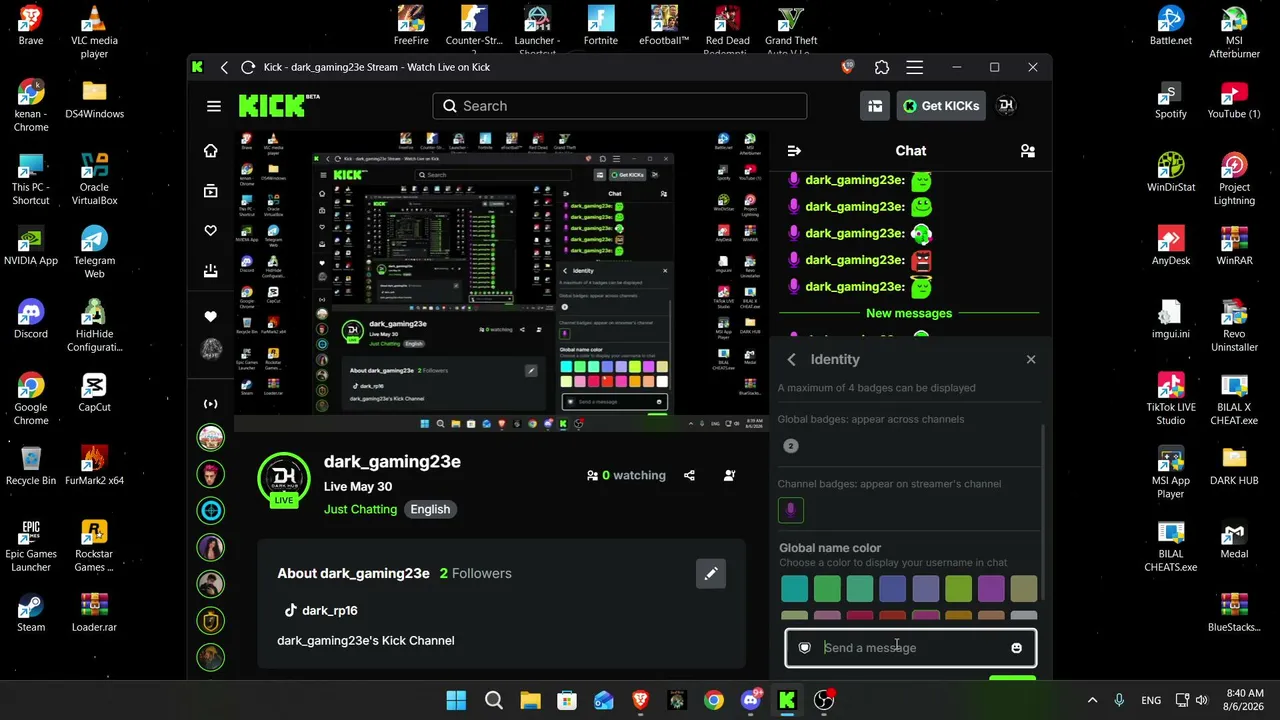Select the Epic Games Launcher desktop icon
The image size is (1280, 720).
click(31, 546)
